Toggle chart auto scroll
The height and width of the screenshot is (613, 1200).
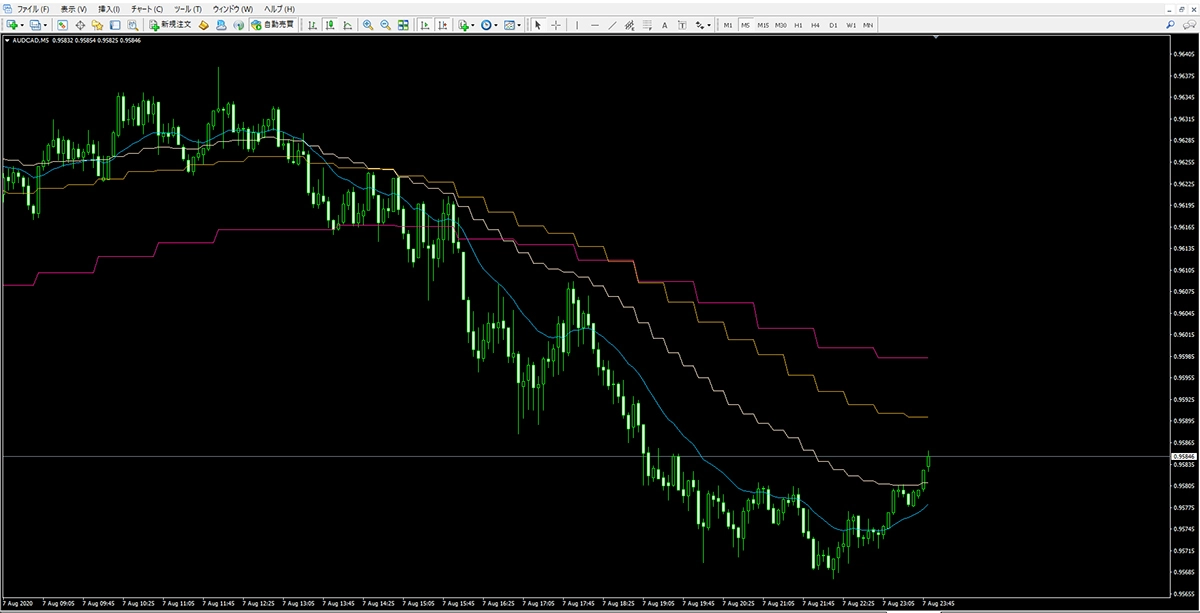425,24
